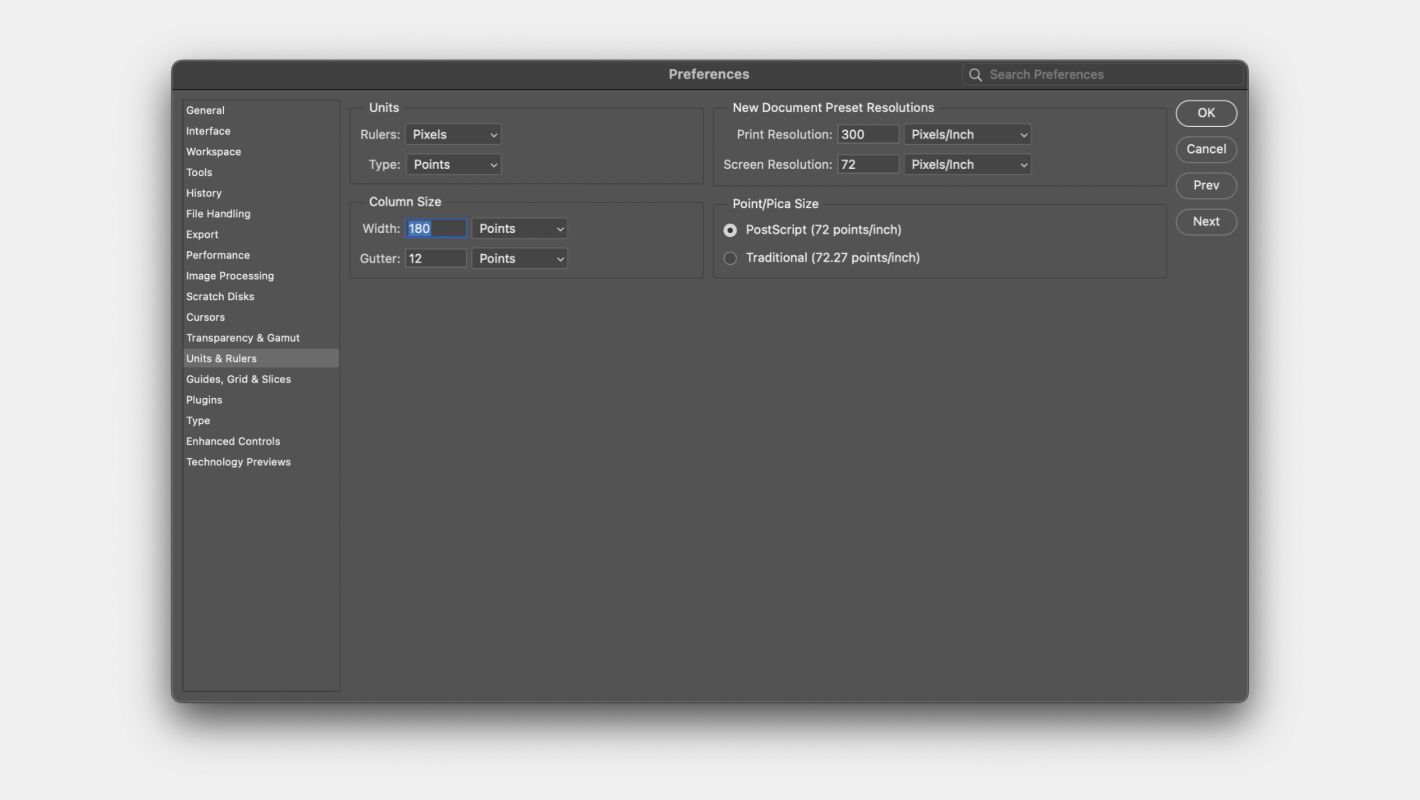Image resolution: width=1420 pixels, height=800 pixels.
Task: Open Guides, Grid & Slices preferences
Action: [x=238, y=380]
